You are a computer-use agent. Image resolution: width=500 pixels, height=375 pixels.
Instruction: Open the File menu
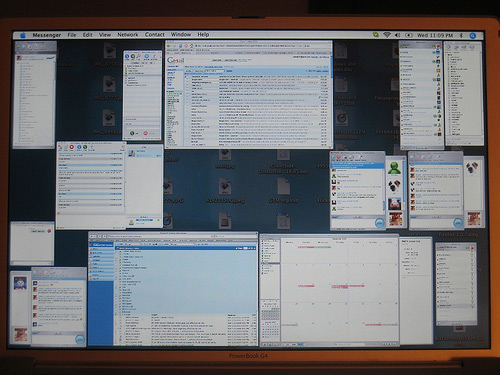[72, 35]
